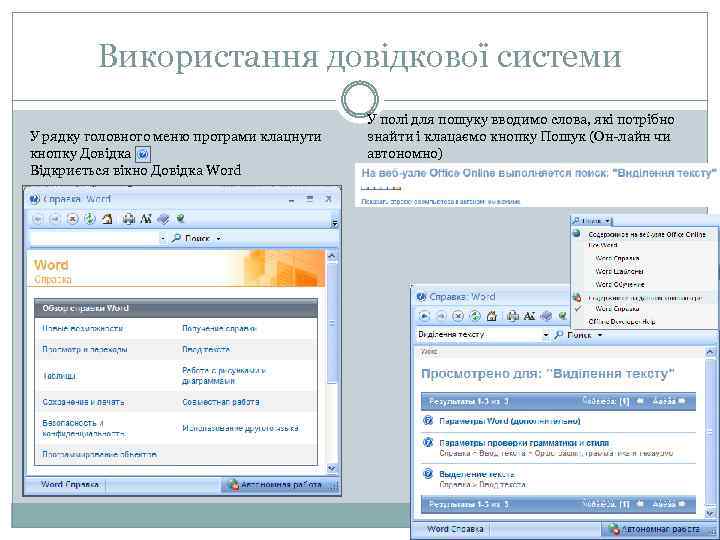Open 'Работа с рисунками и диаграммами' link
The image size is (720, 540).
224,376
